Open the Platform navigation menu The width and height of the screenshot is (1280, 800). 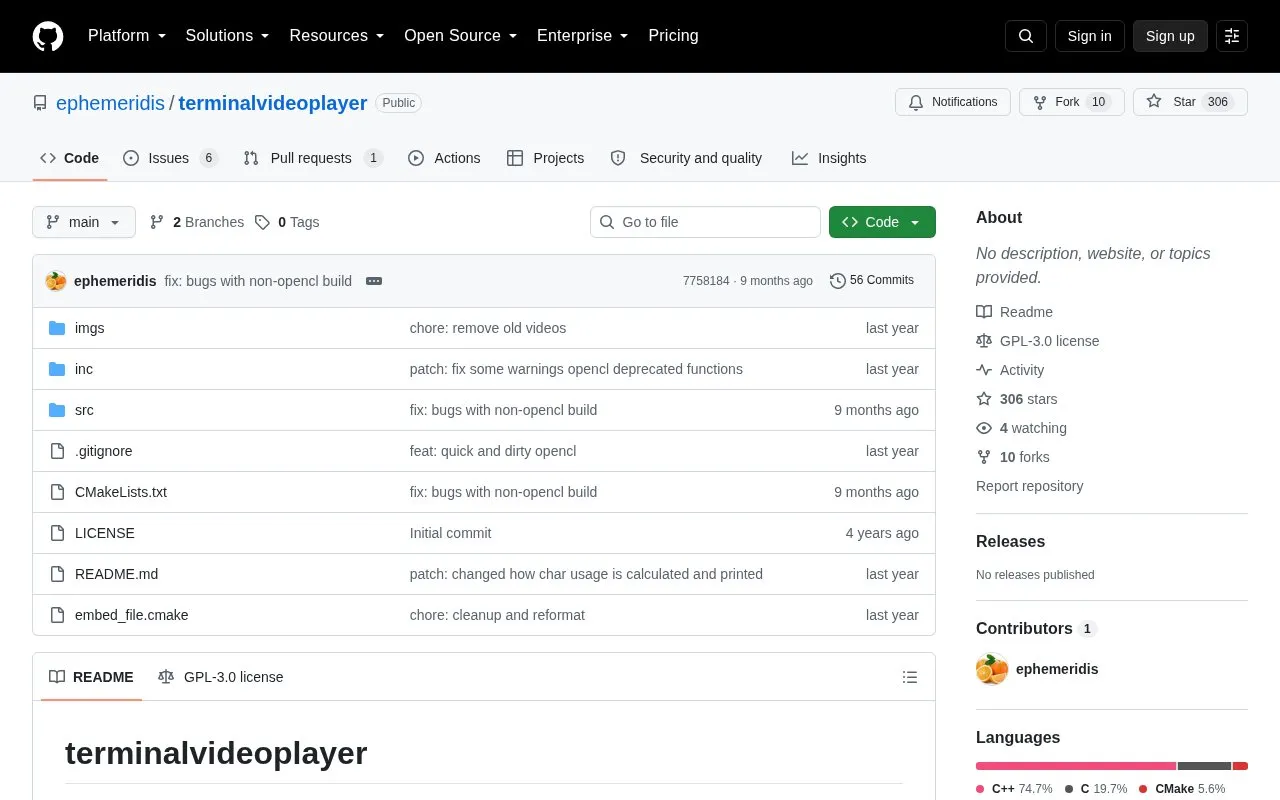[127, 36]
